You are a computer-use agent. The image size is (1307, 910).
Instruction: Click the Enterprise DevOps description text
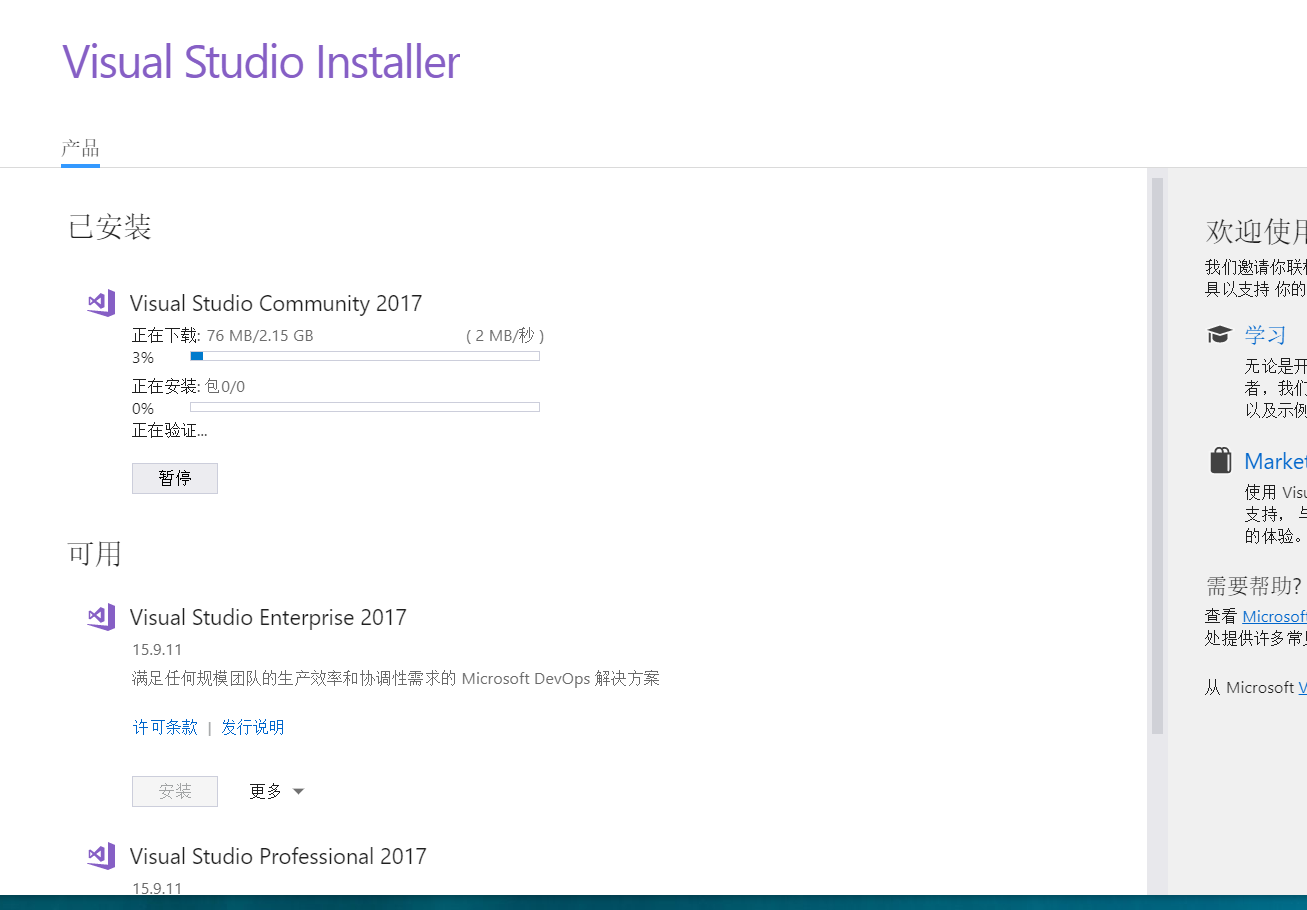click(x=396, y=678)
